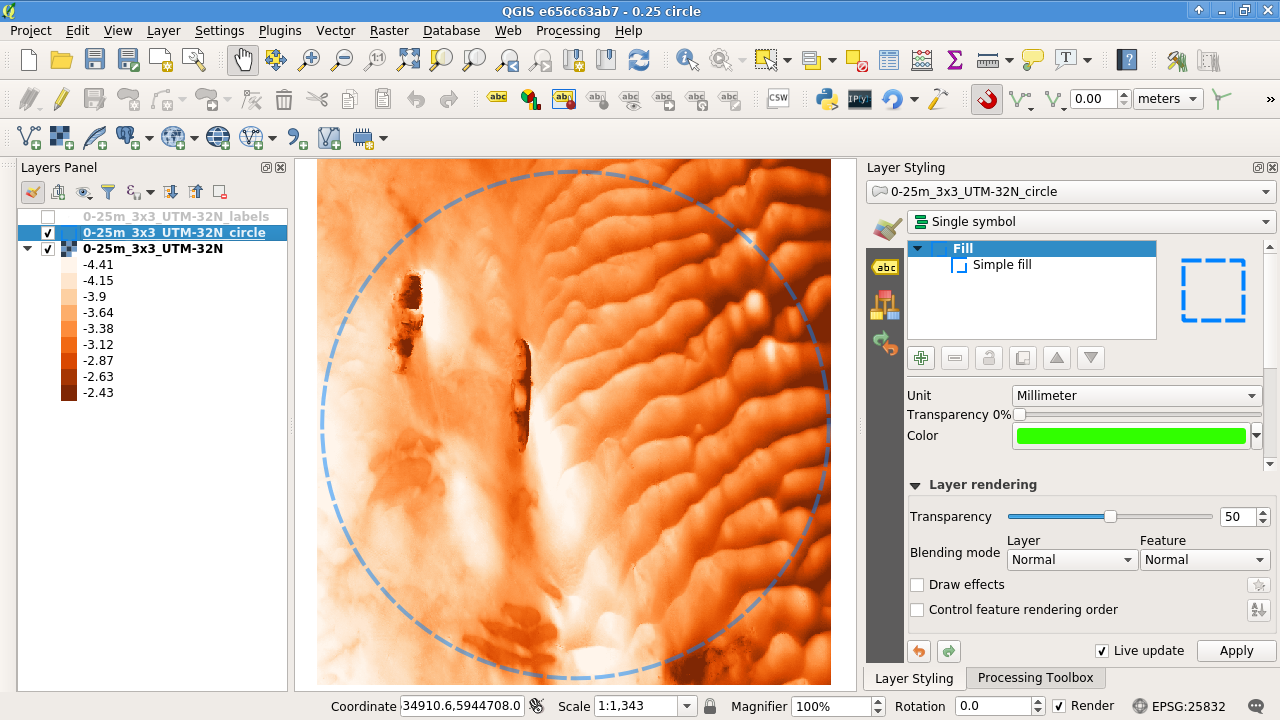The image size is (1280, 720).
Task: Open the Labels tab in Layer Styling
Action: click(885, 267)
